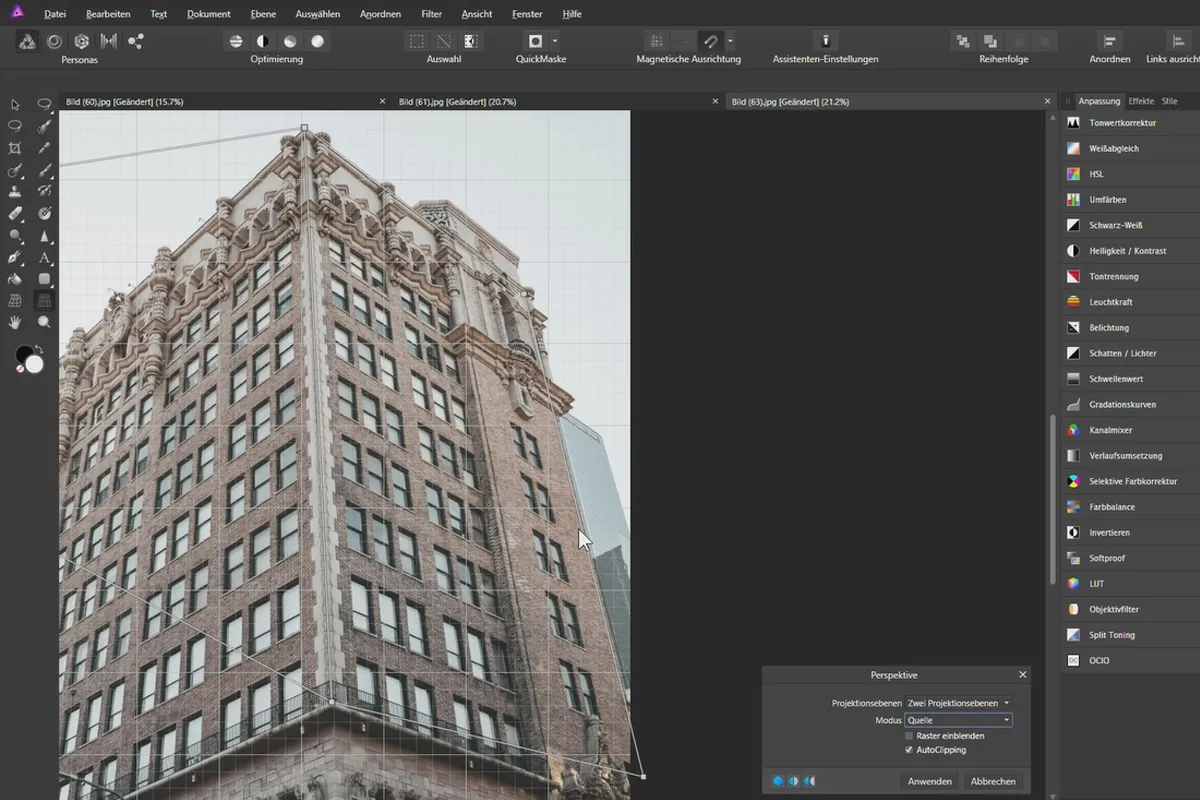Viewport: 1200px width, 800px height.
Task: Select the Mesh warp tool
Action: click(15, 301)
